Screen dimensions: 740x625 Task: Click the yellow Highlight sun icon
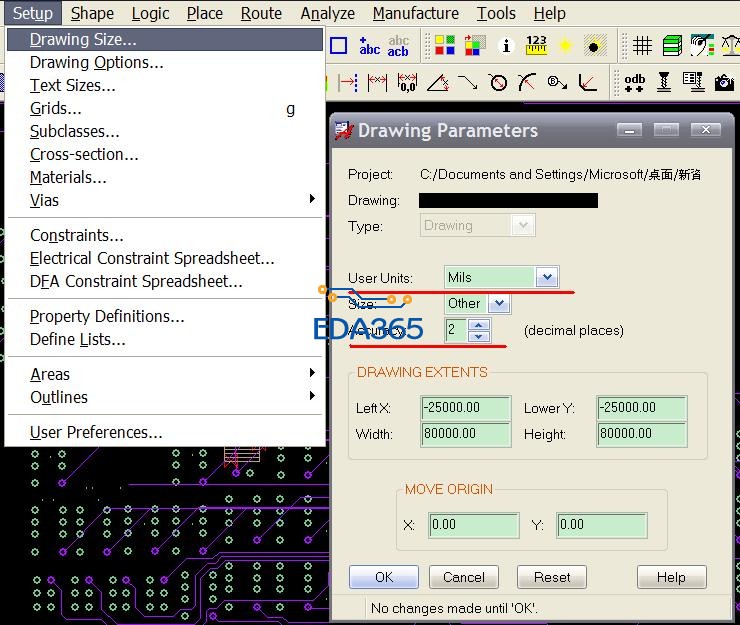565,46
